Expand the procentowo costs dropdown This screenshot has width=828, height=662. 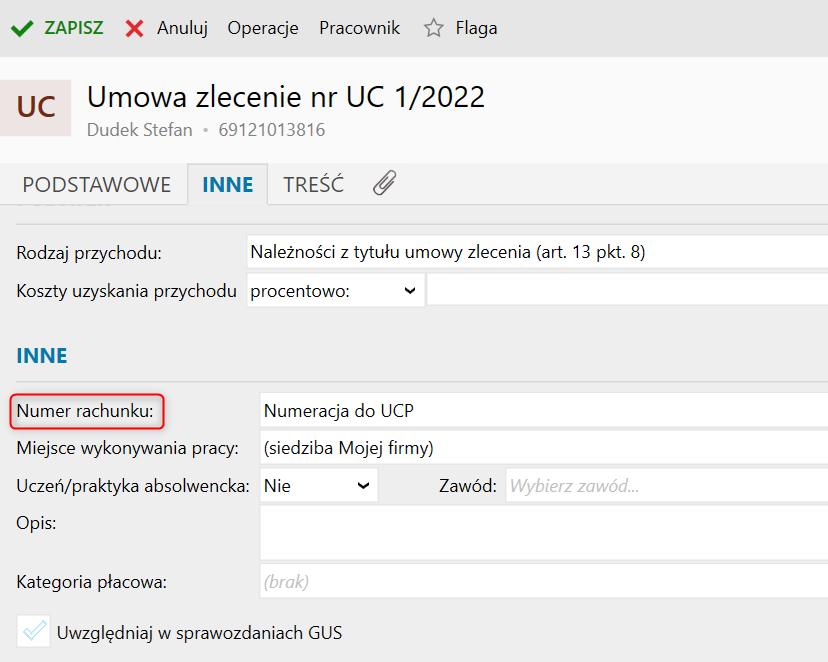[335, 290]
